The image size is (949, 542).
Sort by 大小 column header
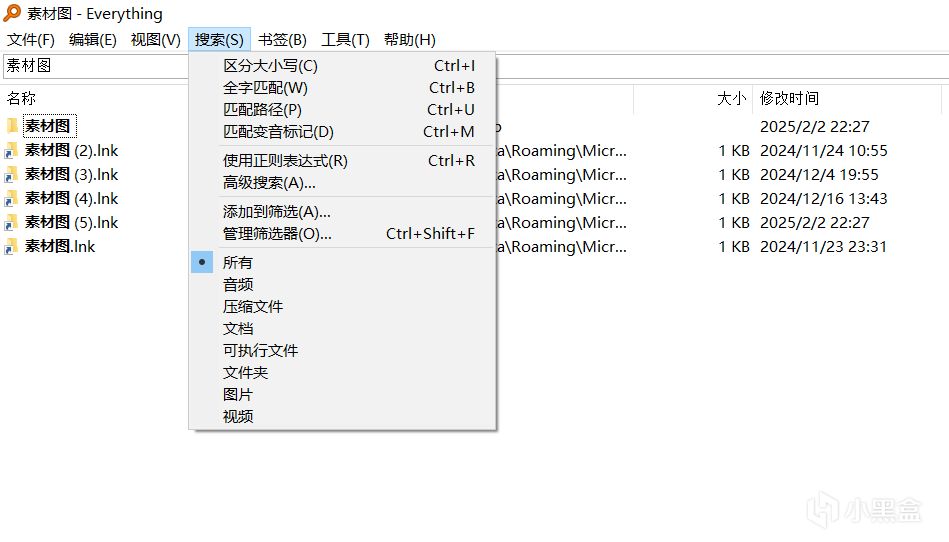pos(732,98)
